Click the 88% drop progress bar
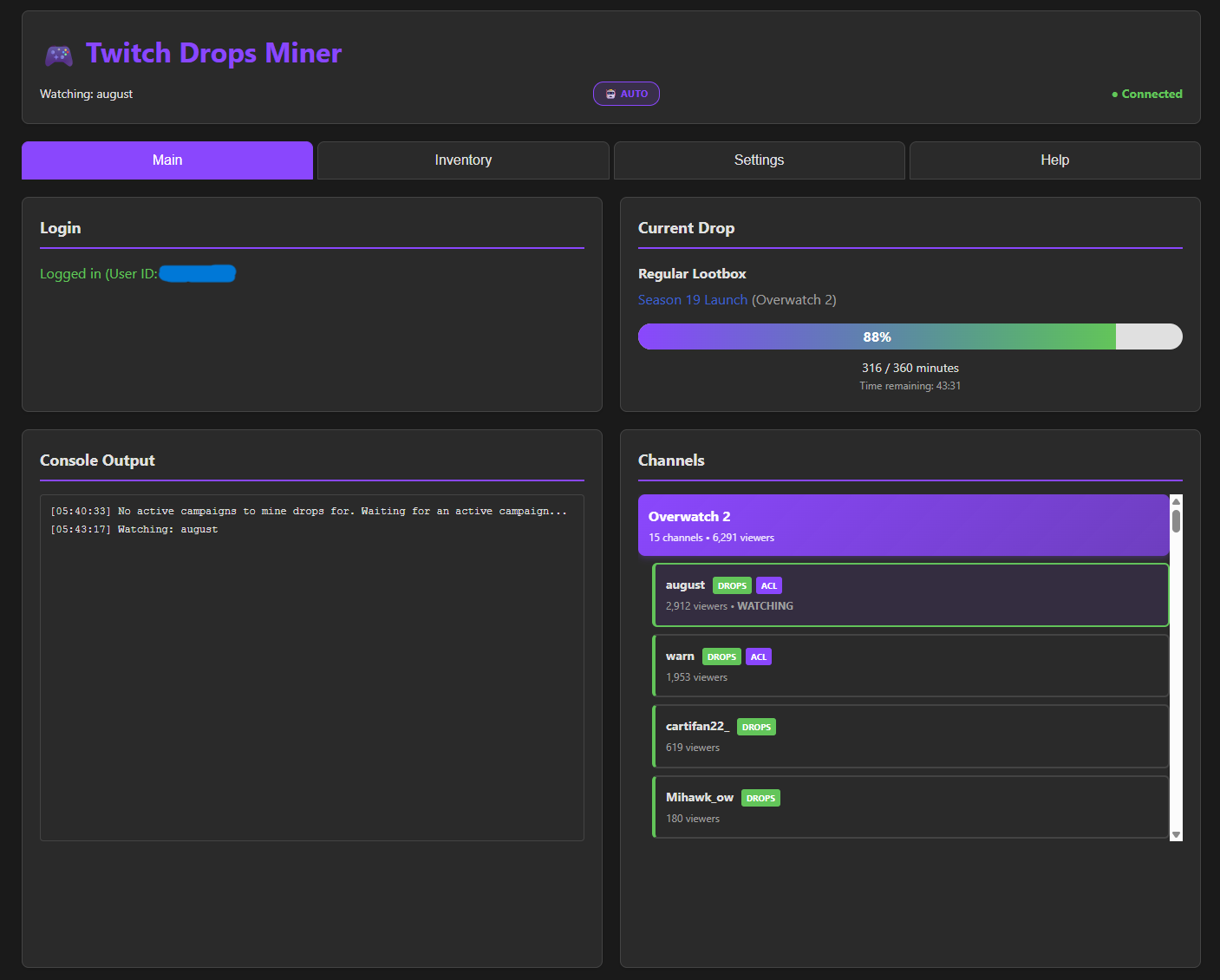1220x980 pixels. click(910, 336)
